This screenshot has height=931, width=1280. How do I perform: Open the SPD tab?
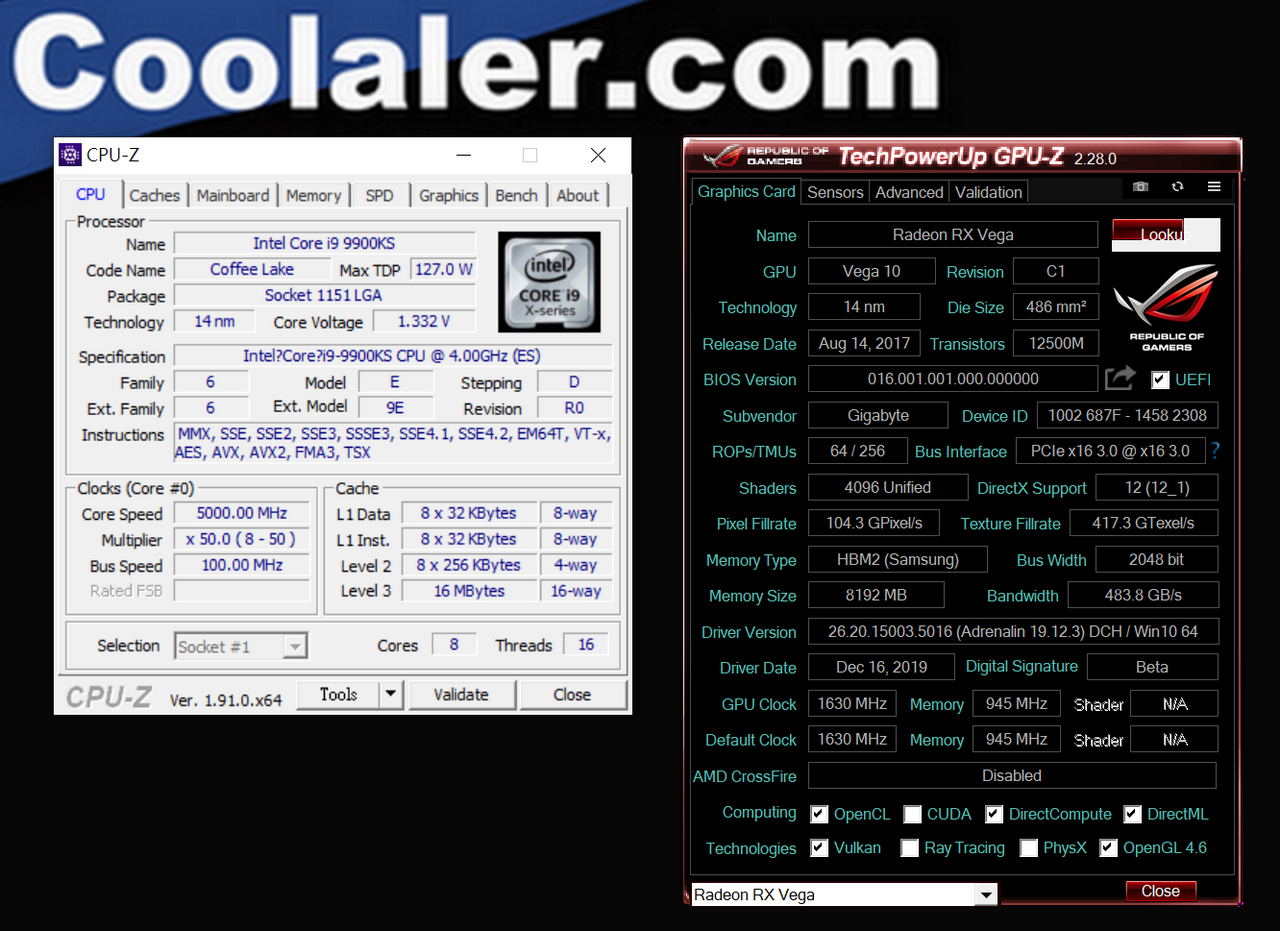(x=379, y=196)
